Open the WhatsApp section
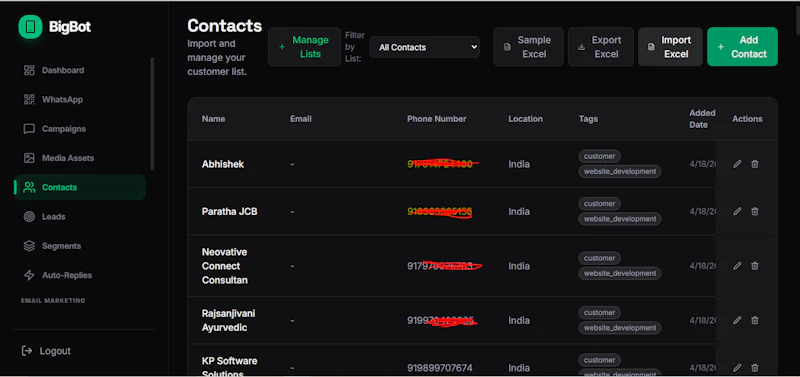 click(80, 99)
